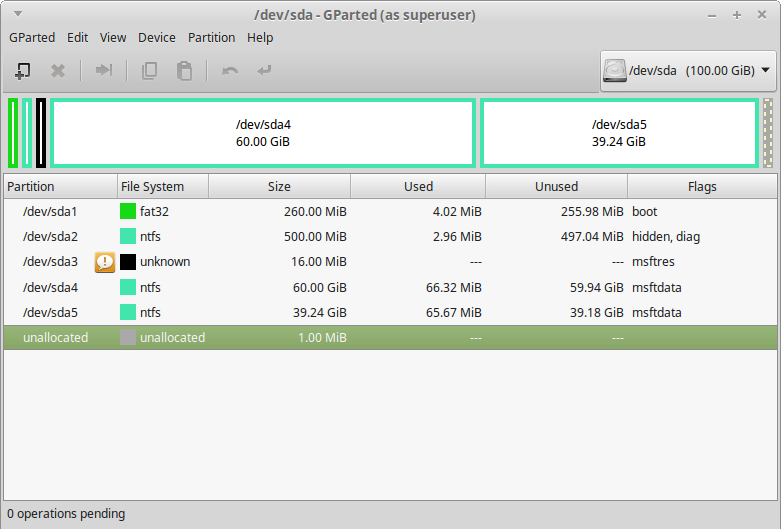Select the green fat32 block in disk map
Image resolution: width=781 pixels, height=529 pixels.
[13, 133]
